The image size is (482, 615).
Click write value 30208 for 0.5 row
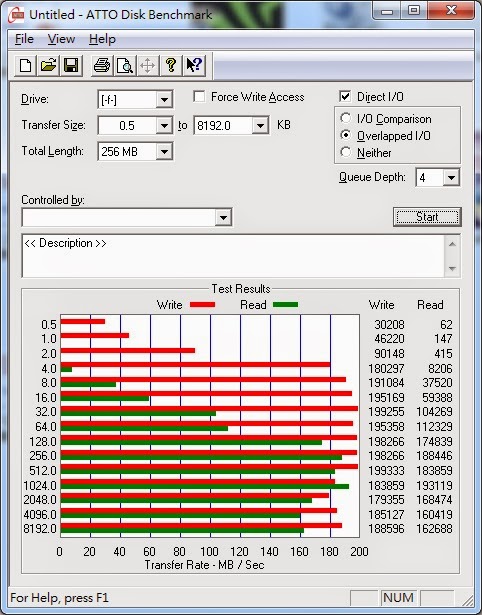click(389, 324)
